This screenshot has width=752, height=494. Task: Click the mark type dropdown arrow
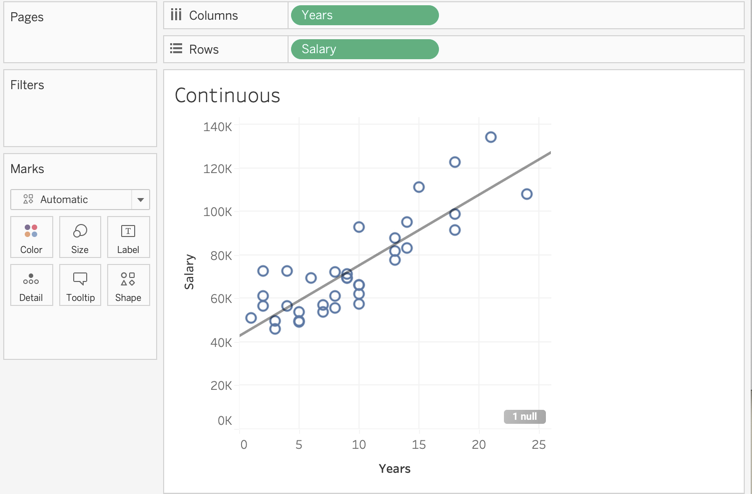point(141,200)
